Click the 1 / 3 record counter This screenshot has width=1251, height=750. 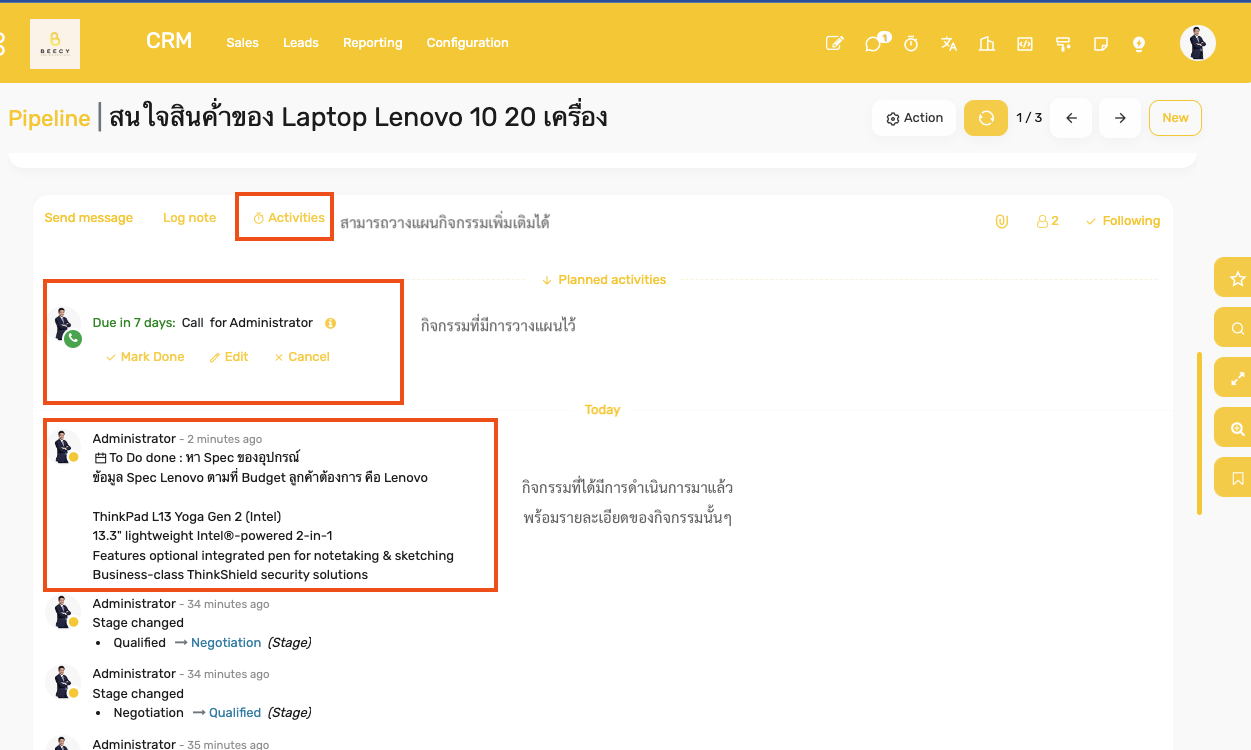(x=1029, y=118)
